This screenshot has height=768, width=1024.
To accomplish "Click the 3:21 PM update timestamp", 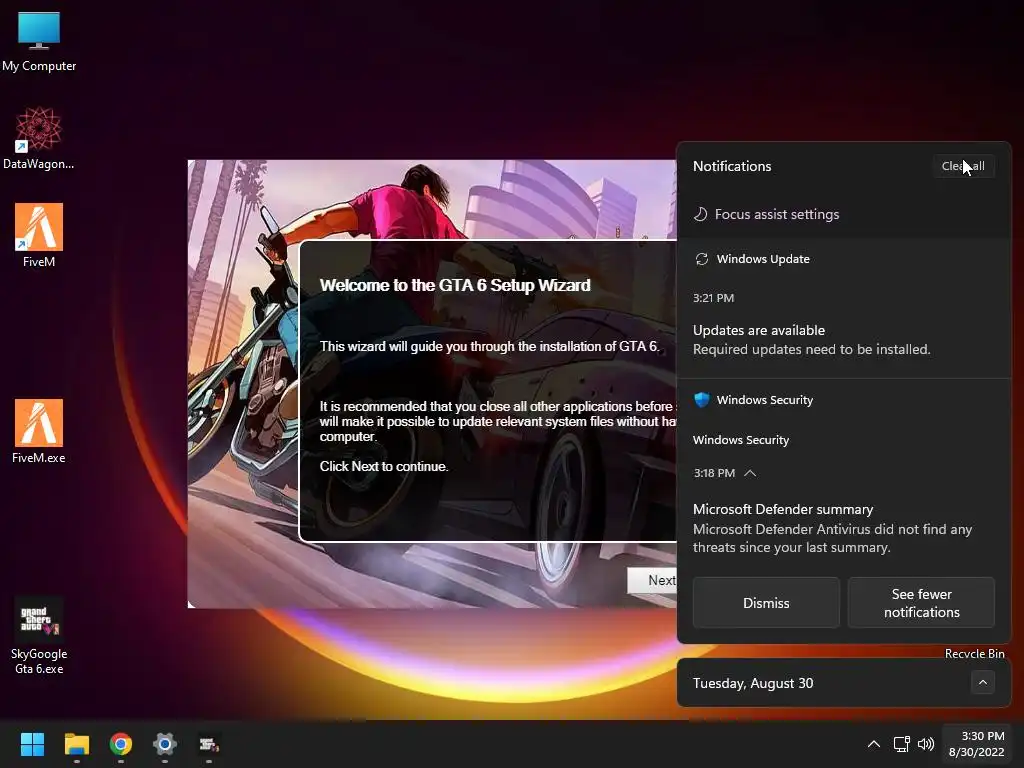I will pos(713,298).
